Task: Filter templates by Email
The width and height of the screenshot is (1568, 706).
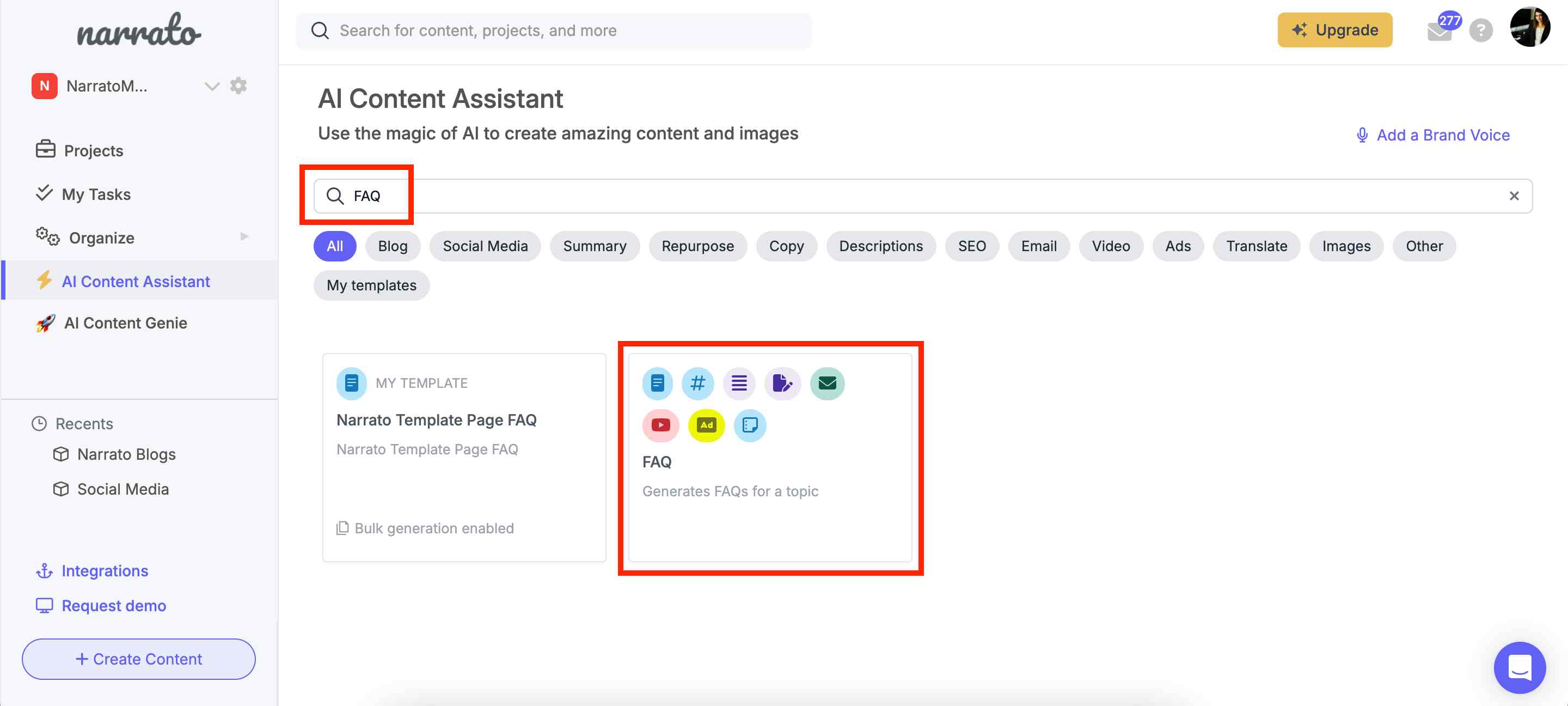Action: point(1038,246)
